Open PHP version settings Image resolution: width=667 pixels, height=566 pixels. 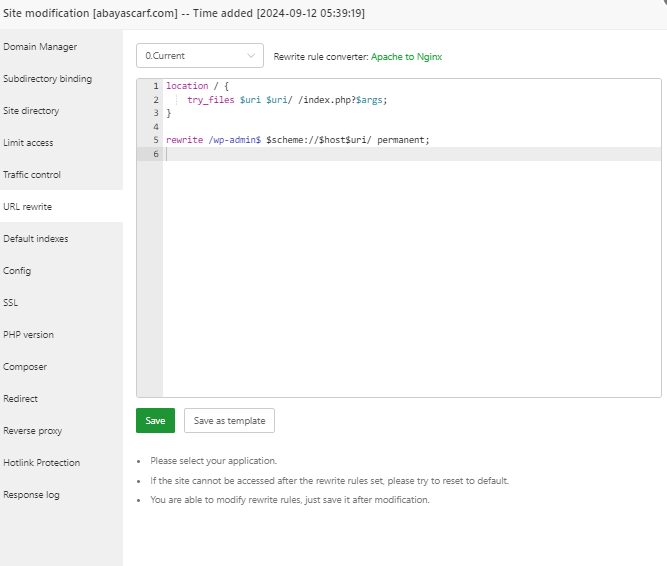(29, 335)
